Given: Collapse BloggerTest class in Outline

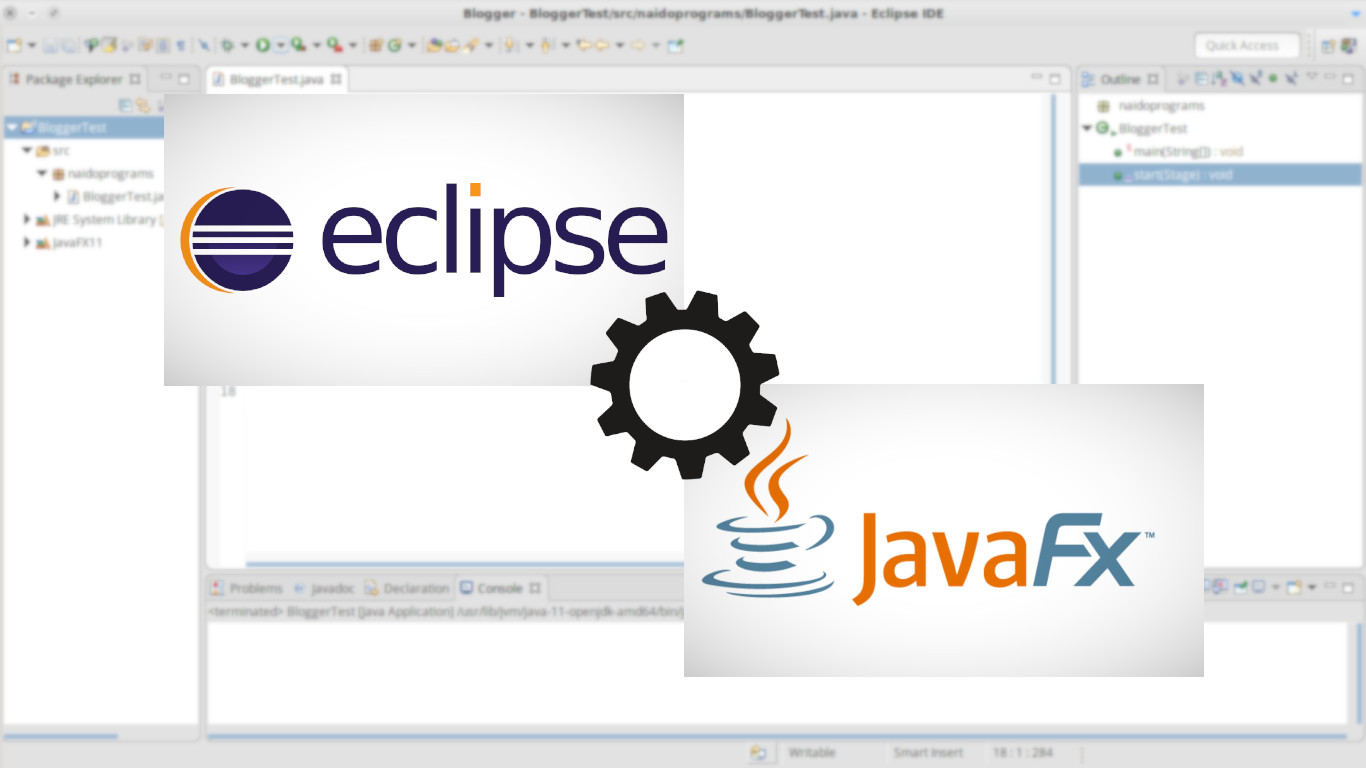Looking at the screenshot, I should coord(1087,128).
